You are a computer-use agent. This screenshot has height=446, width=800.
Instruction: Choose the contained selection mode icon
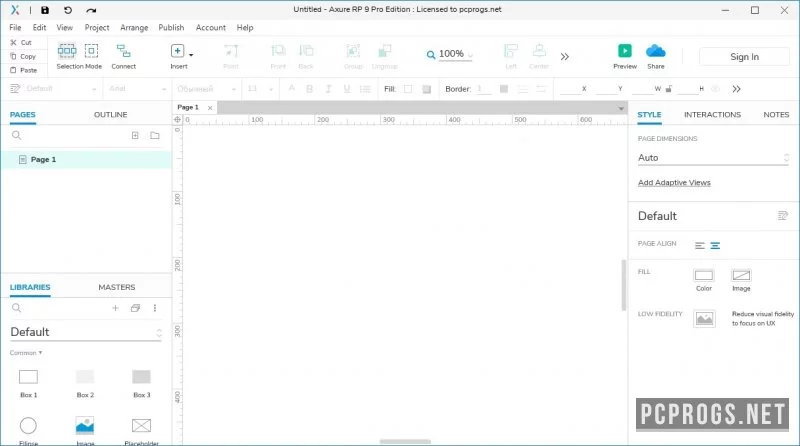[x=91, y=51]
